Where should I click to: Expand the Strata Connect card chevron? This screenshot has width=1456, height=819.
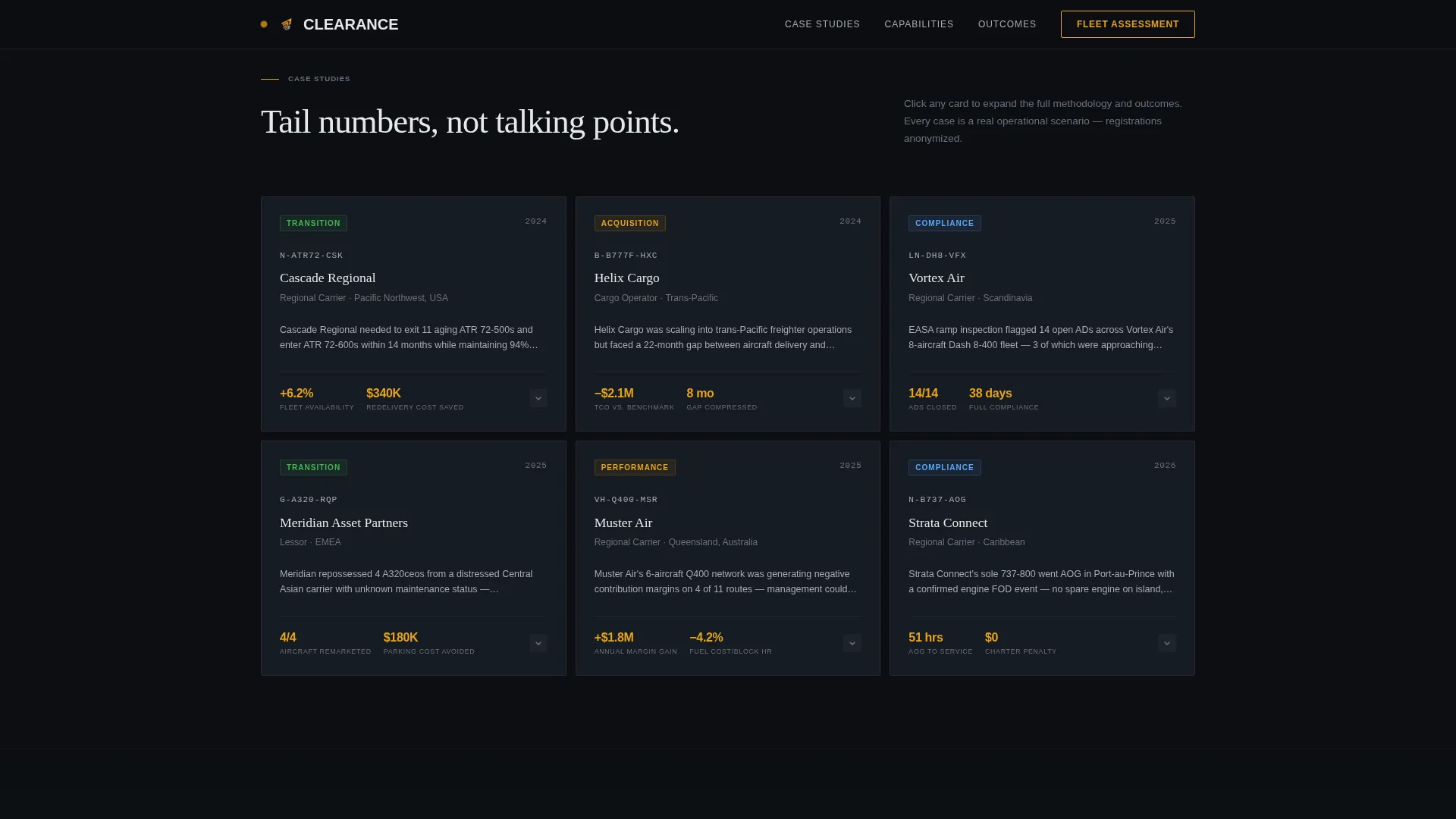tap(1167, 643)
